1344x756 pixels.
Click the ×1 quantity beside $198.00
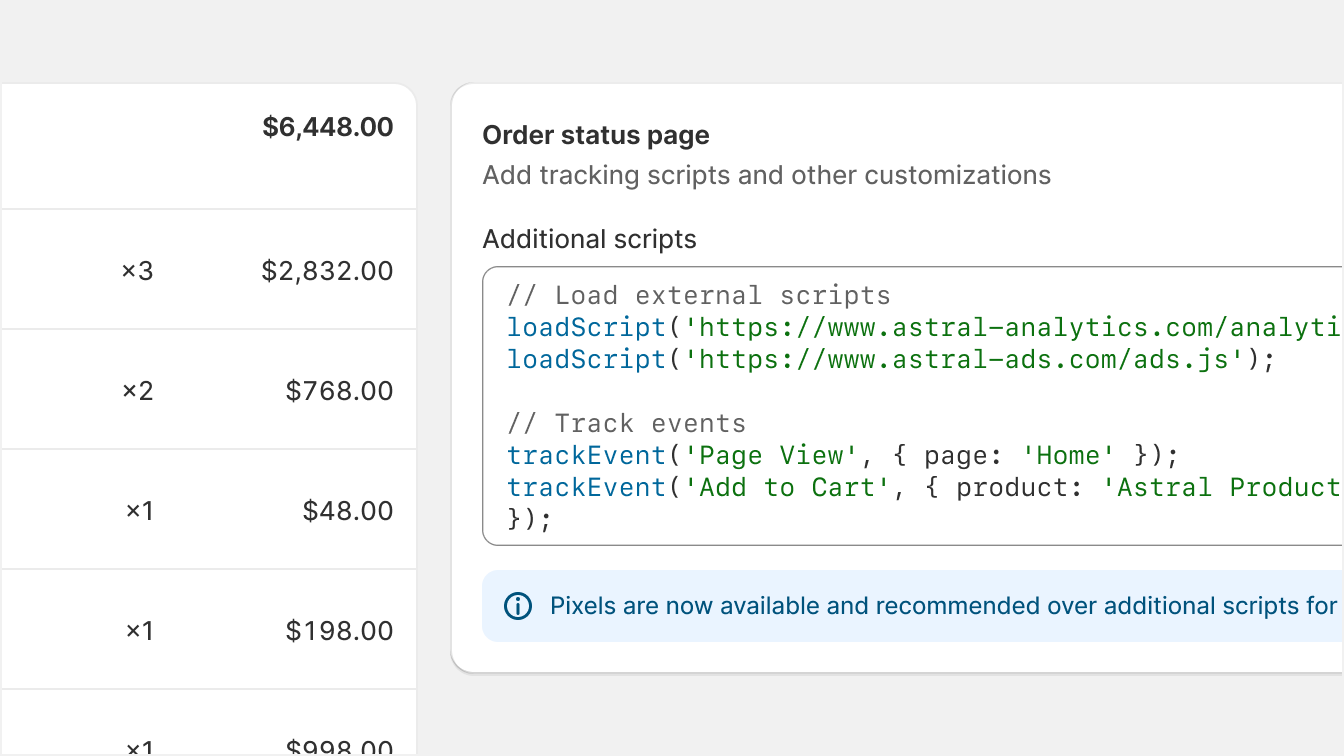click(139, 631)
